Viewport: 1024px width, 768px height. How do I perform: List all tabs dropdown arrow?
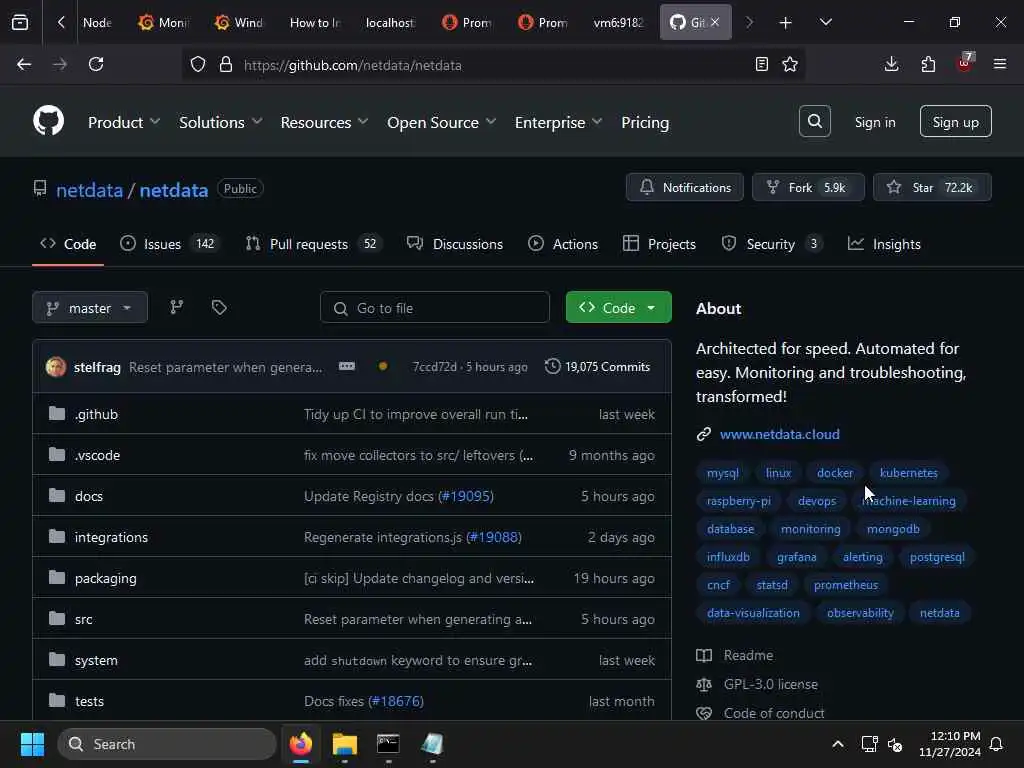pos(826,22)
